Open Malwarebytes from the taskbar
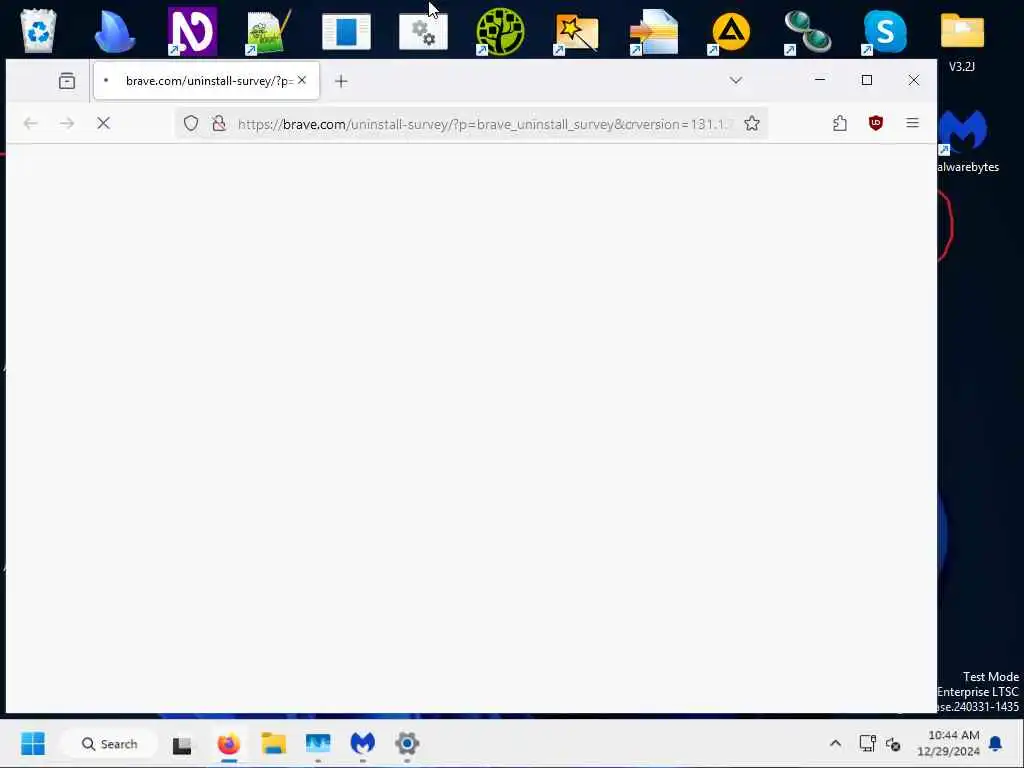1024x768 pixels. point(362,743)
